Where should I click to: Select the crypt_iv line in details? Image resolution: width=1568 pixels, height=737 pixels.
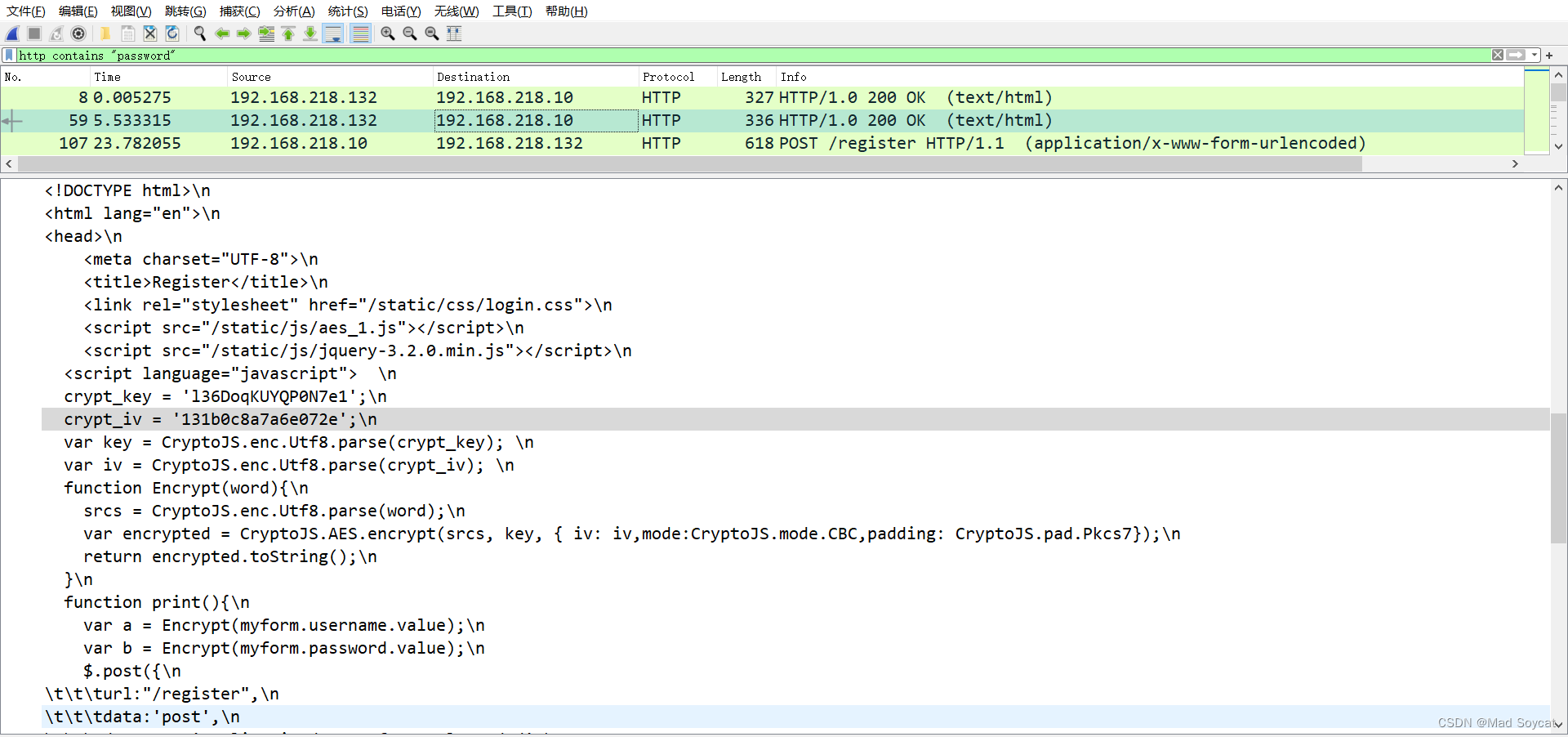[796, 419]
